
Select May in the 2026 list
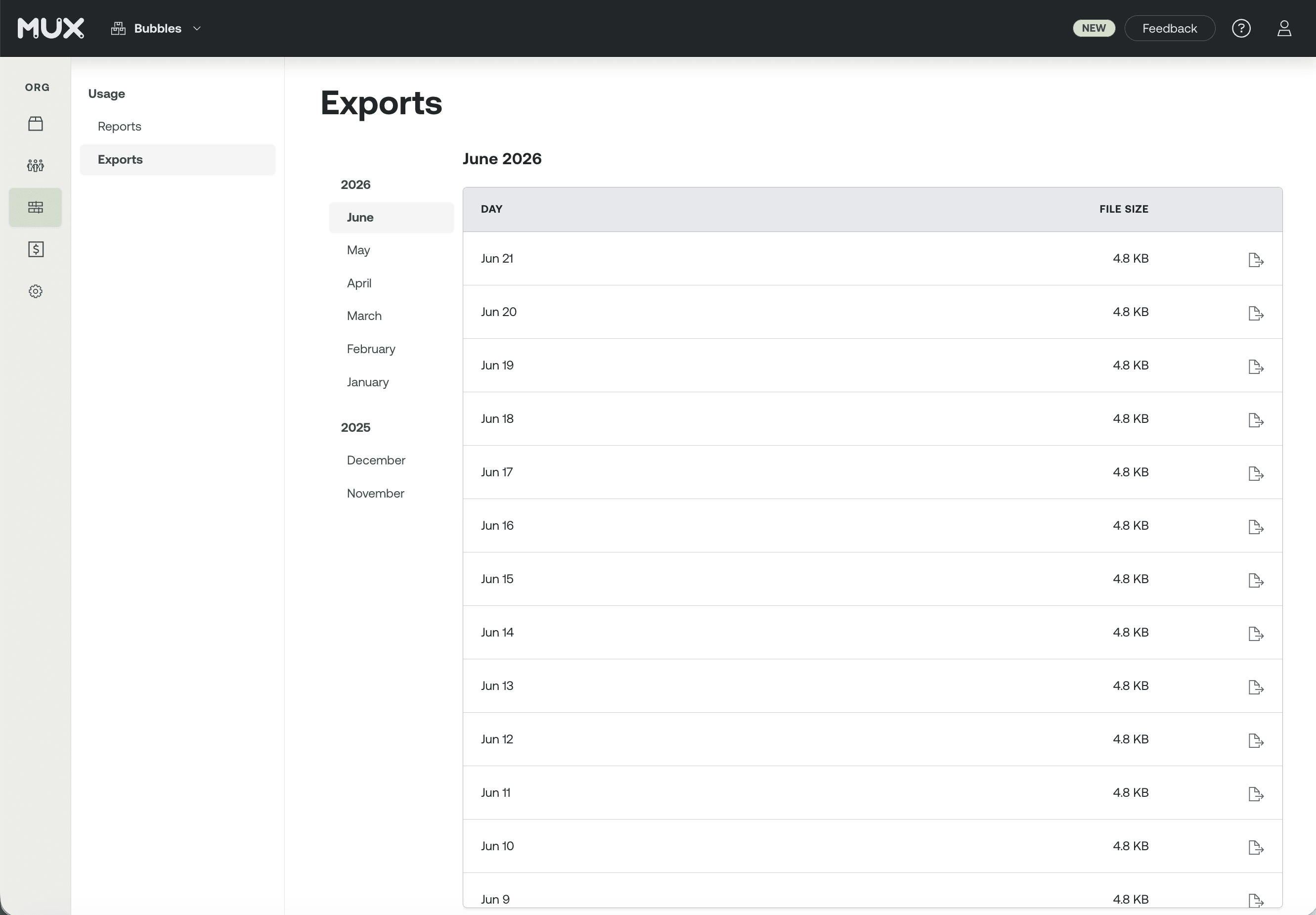[358, 250]
